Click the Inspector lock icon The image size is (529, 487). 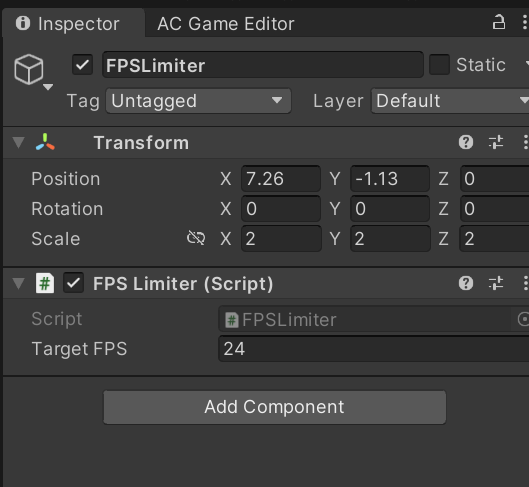tap(499, 23)
